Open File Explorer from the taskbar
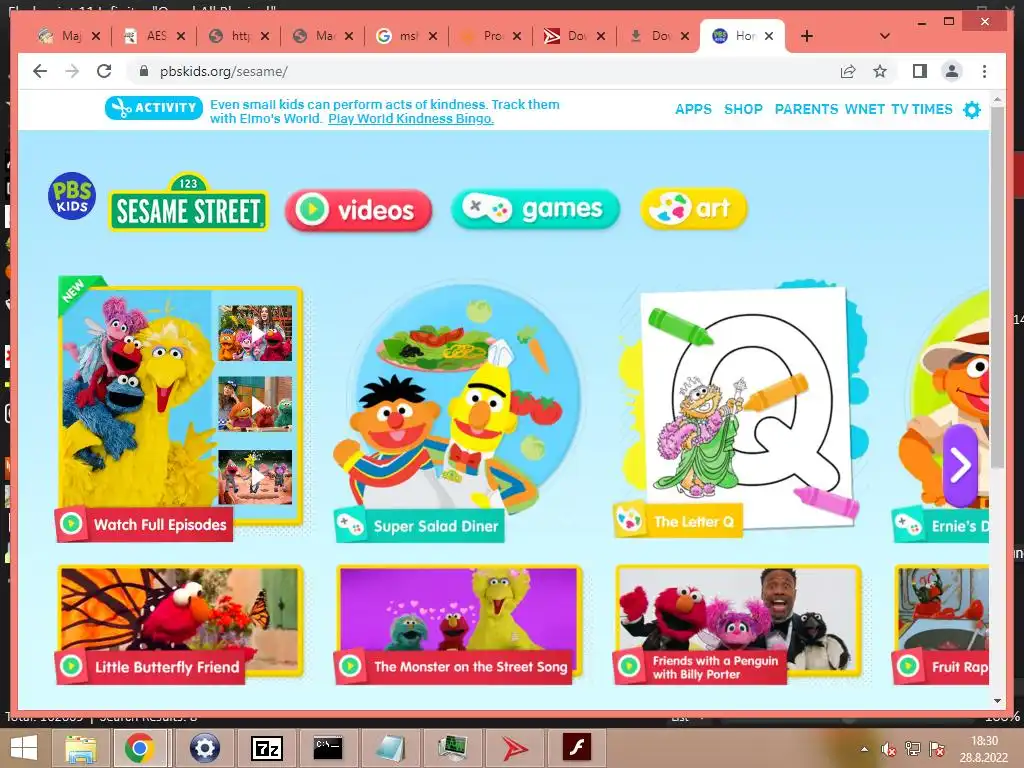Viewport: 1024px width, 768px height. click(81, 748)
